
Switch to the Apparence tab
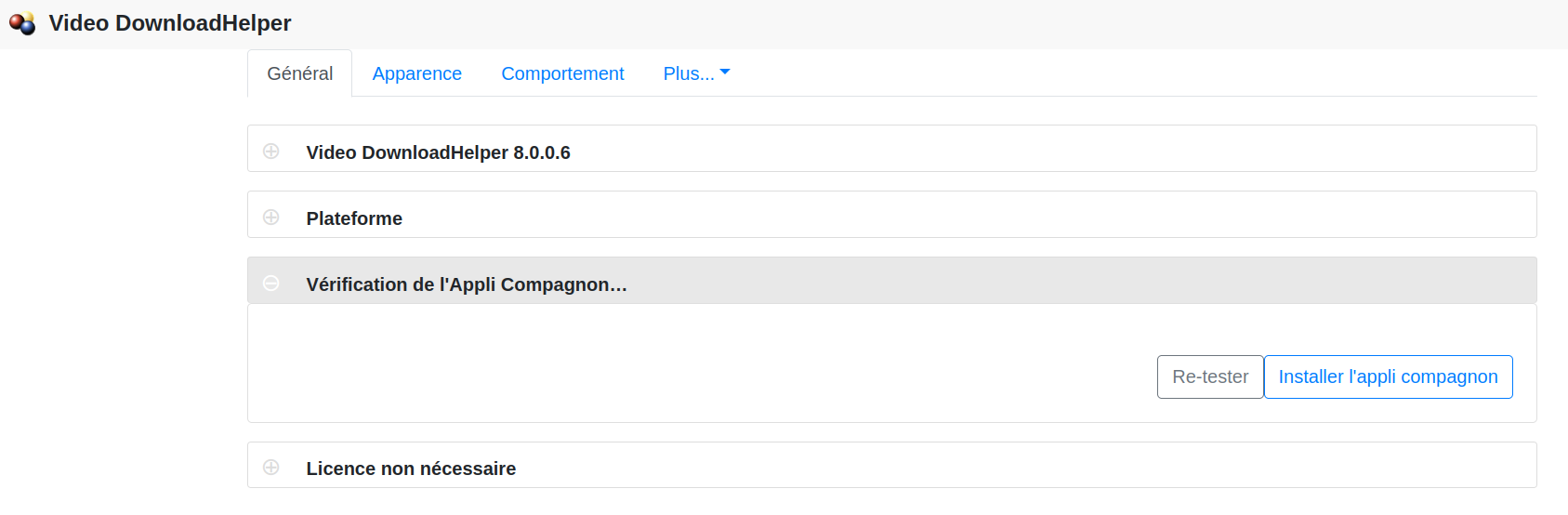[416, 73]
